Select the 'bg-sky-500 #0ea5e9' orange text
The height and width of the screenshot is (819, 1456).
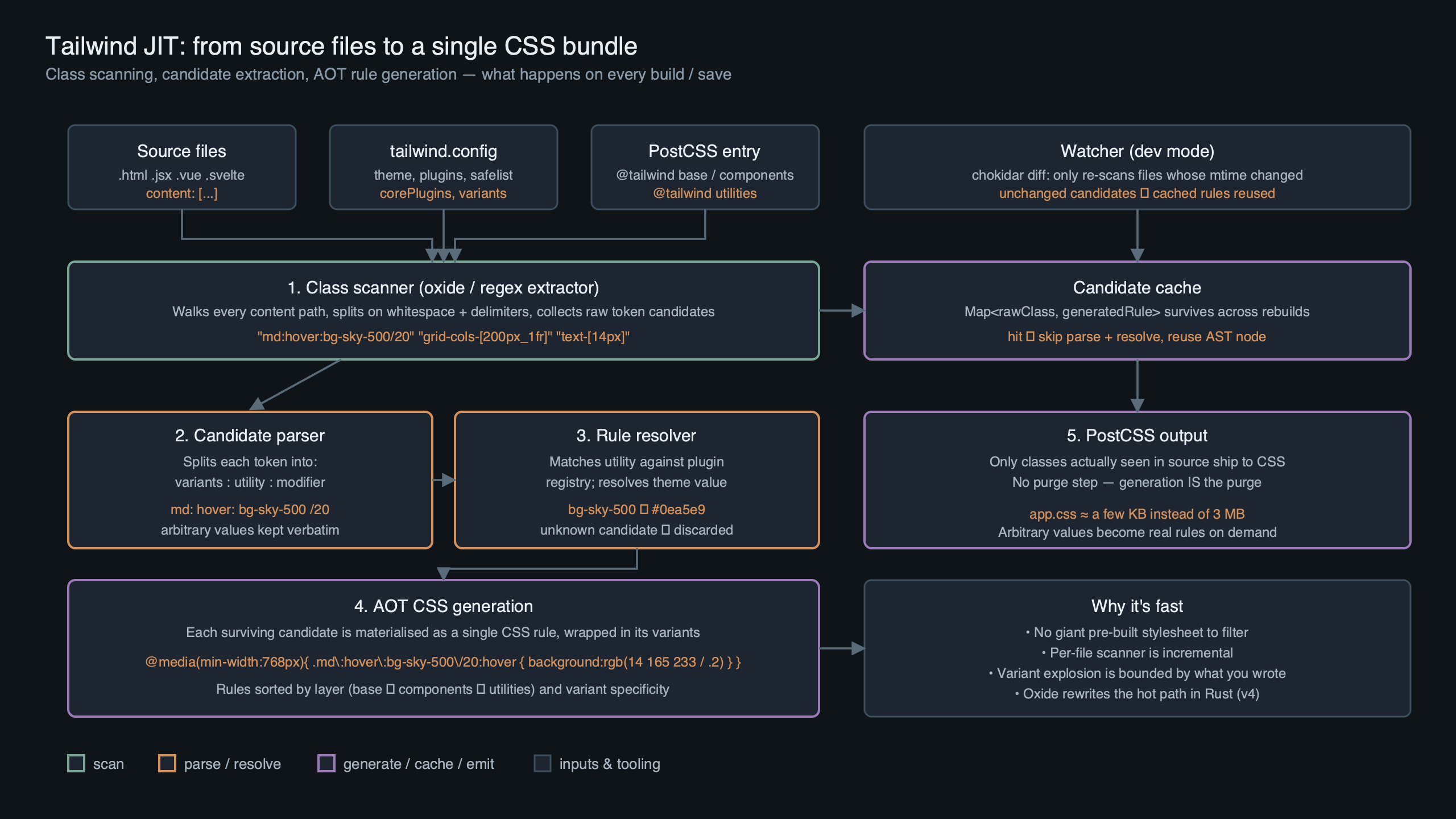coord(636,510)
